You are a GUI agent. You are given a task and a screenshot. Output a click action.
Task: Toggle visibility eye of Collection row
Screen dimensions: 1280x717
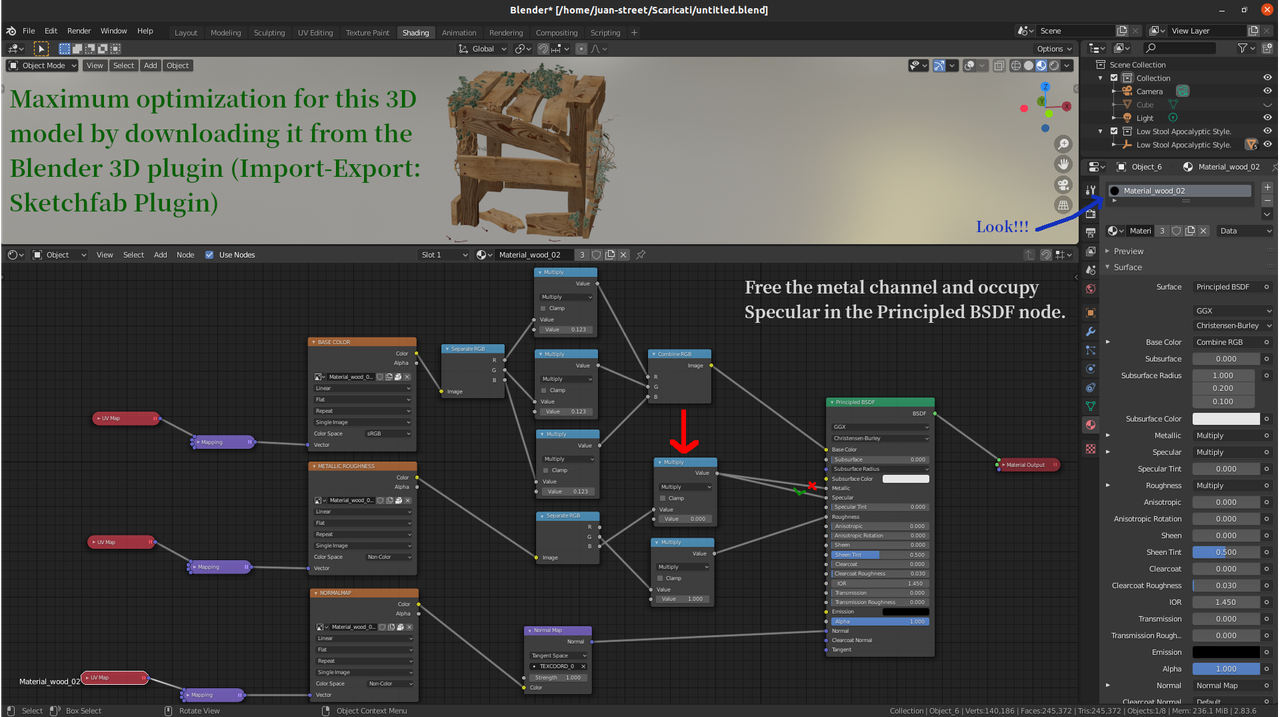pos(1268,78)
